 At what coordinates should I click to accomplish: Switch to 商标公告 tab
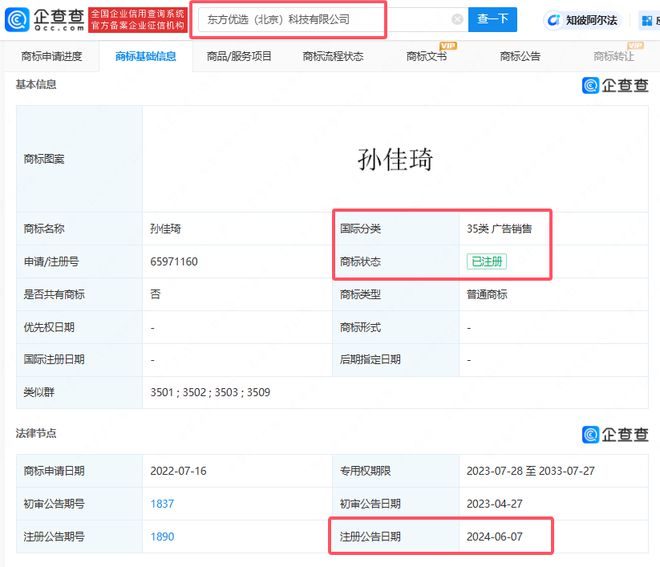pos(520,56)
